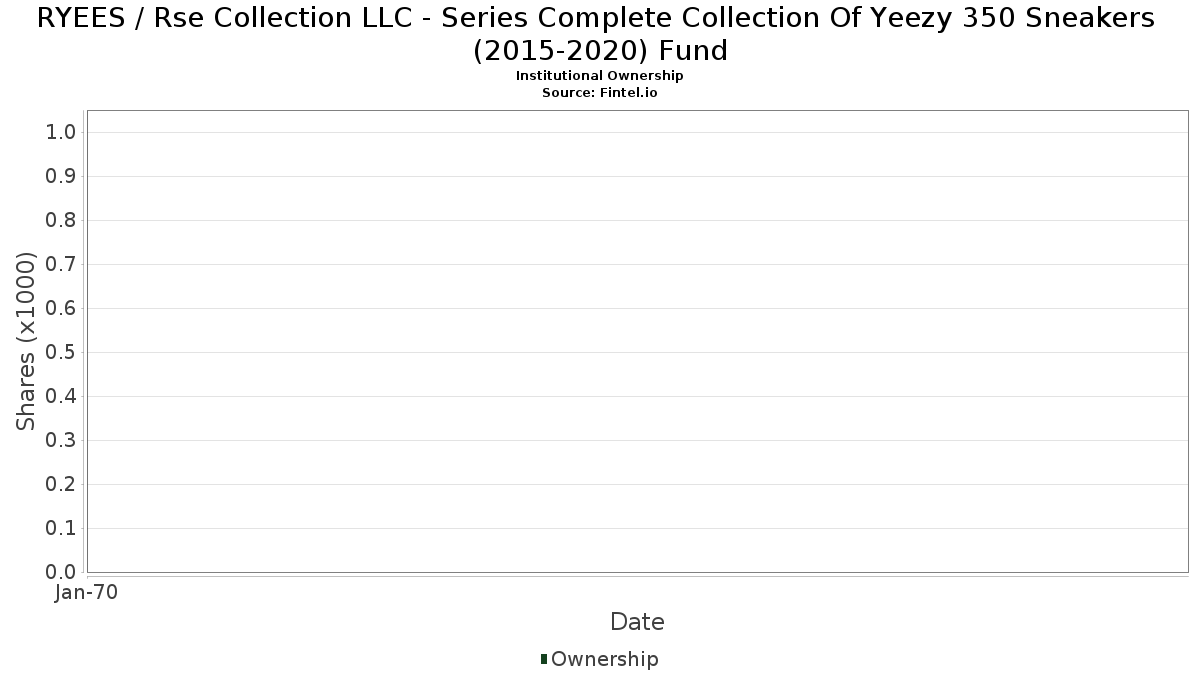1200x675 pixels.
Task: Click the Date x-axis title
Action: (x=637, y=622)
